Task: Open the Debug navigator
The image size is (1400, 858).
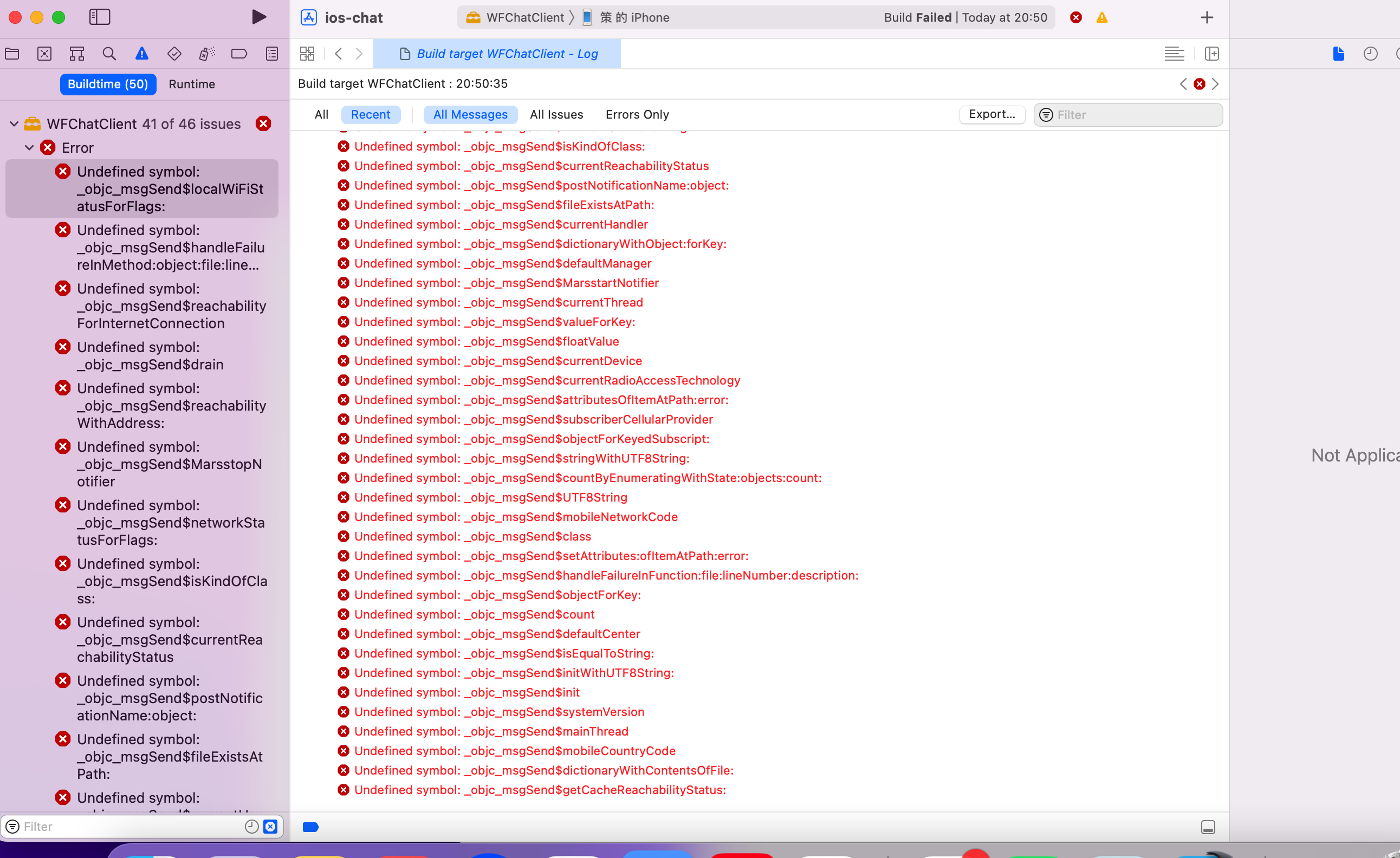Action: [x=206, y=54]
